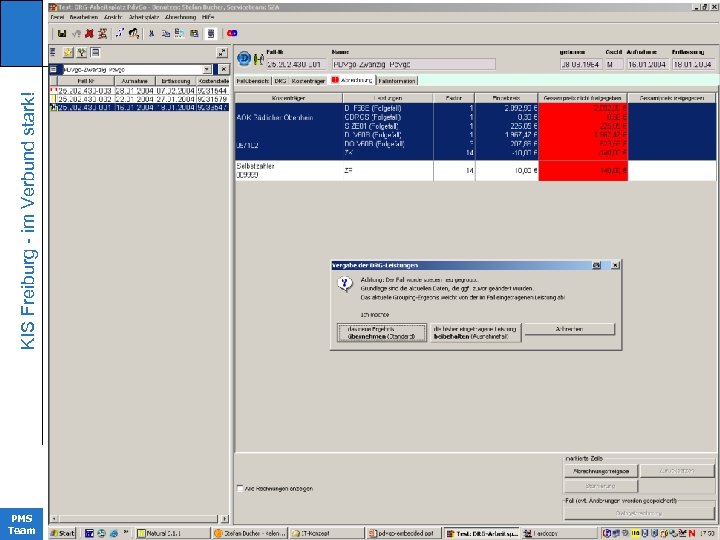Viewport: 720px width, 540px height.
Task: Click the green H icon beside Fall-Nr
Action: [x=259, y=59]
